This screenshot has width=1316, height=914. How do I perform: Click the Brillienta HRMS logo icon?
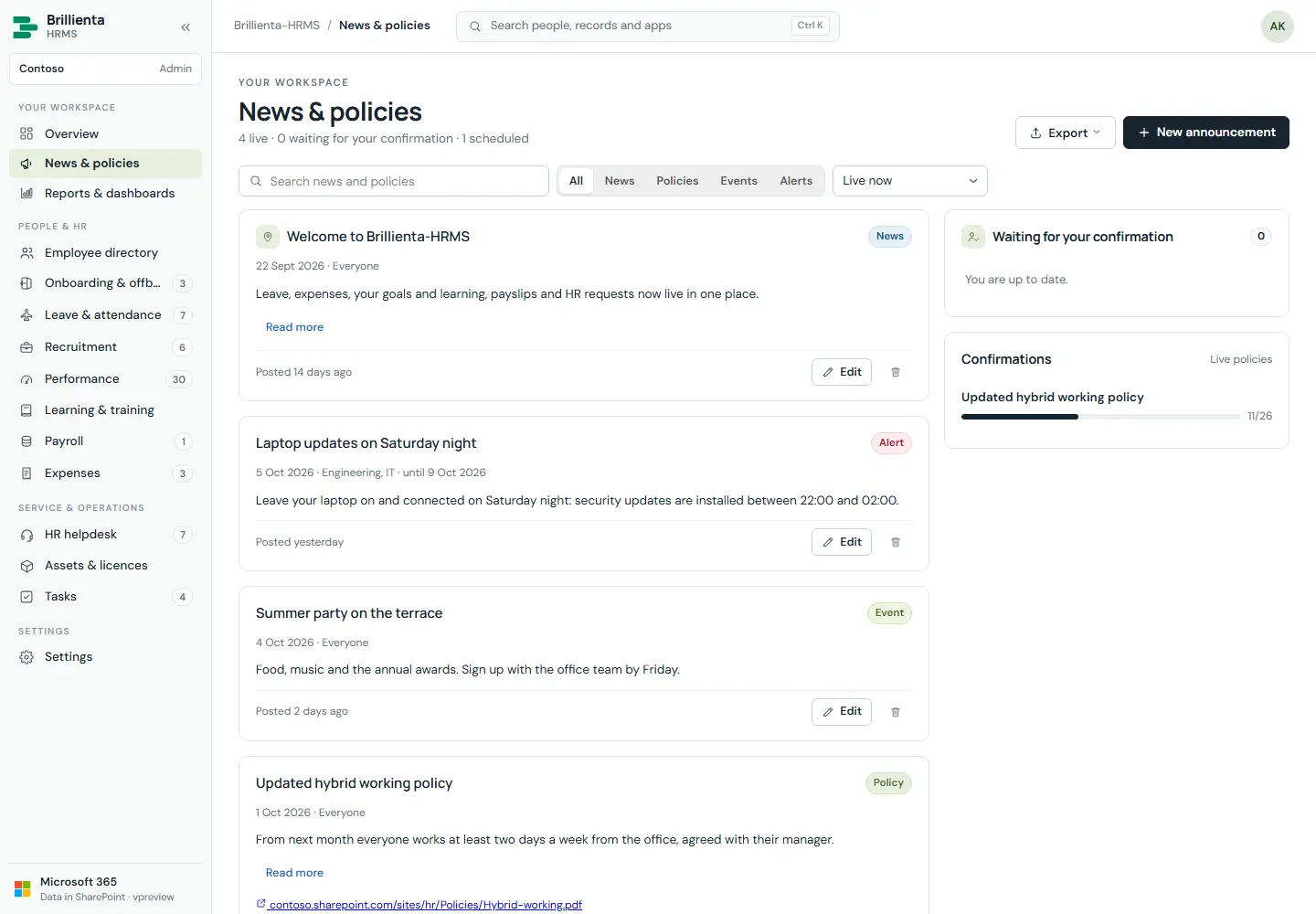coord(25,27)
